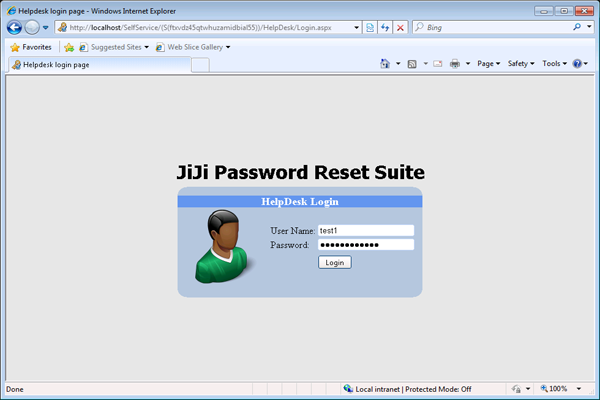Image resolution: width=600 pixels, height=400 pixels.
Task: Maximize the Internet Explorer window
Action: (564, 11)
